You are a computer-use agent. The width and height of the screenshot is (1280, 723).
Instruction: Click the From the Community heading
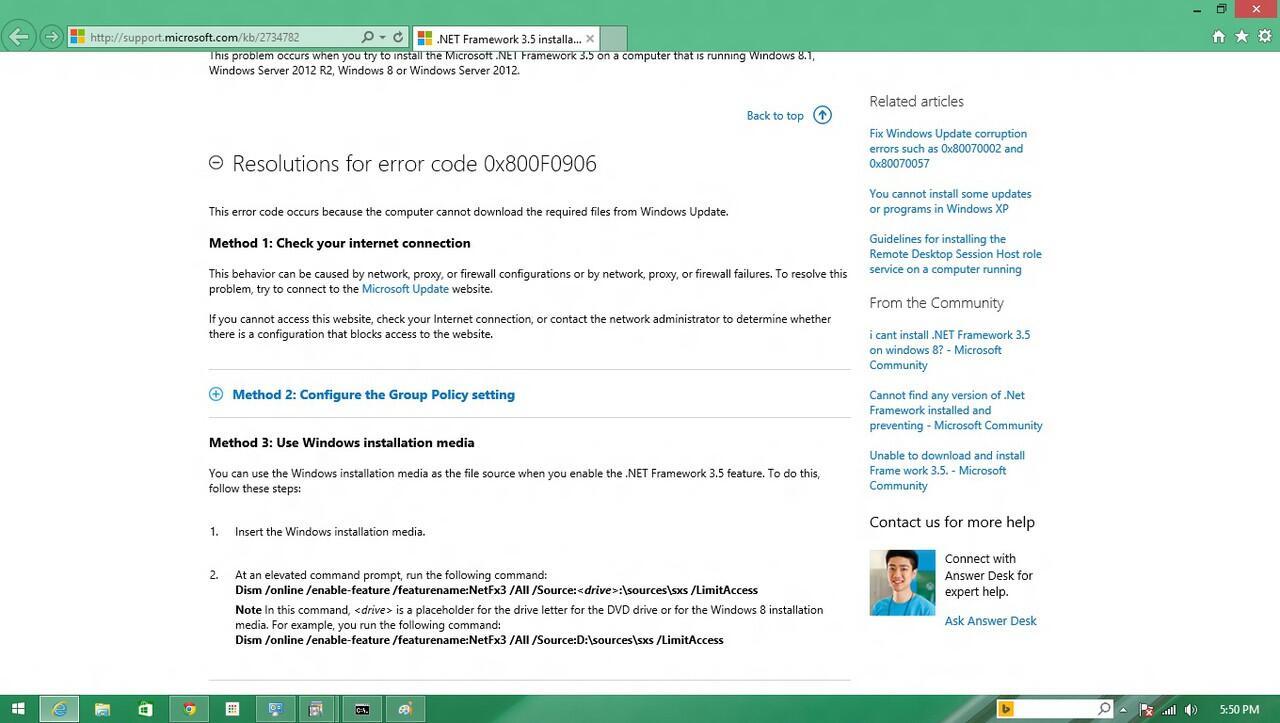[936, 303]
